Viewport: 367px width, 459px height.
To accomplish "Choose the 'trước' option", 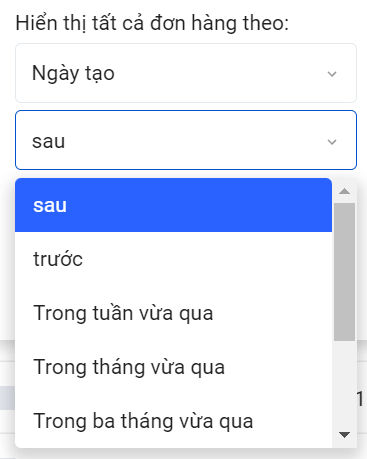I will 173,259.
